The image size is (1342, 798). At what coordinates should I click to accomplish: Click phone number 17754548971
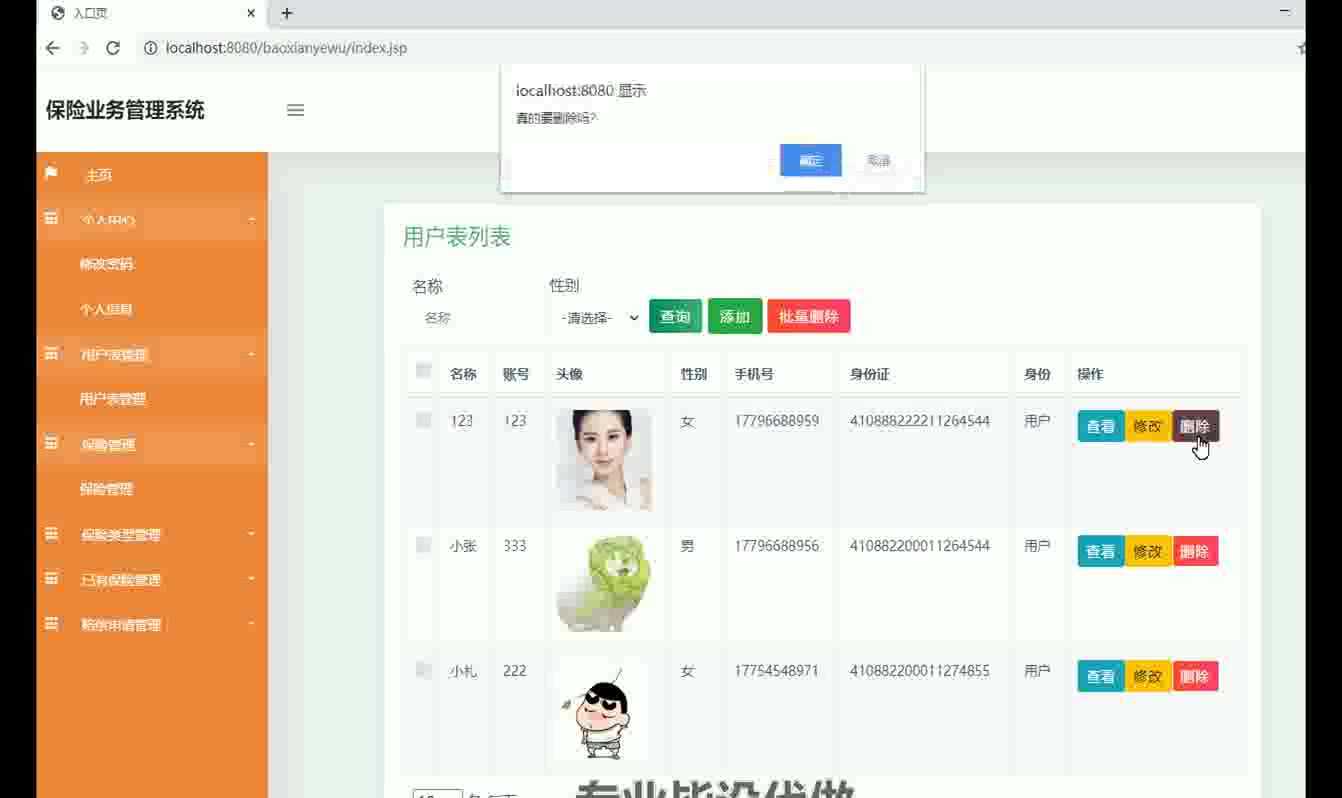[777, 671]
